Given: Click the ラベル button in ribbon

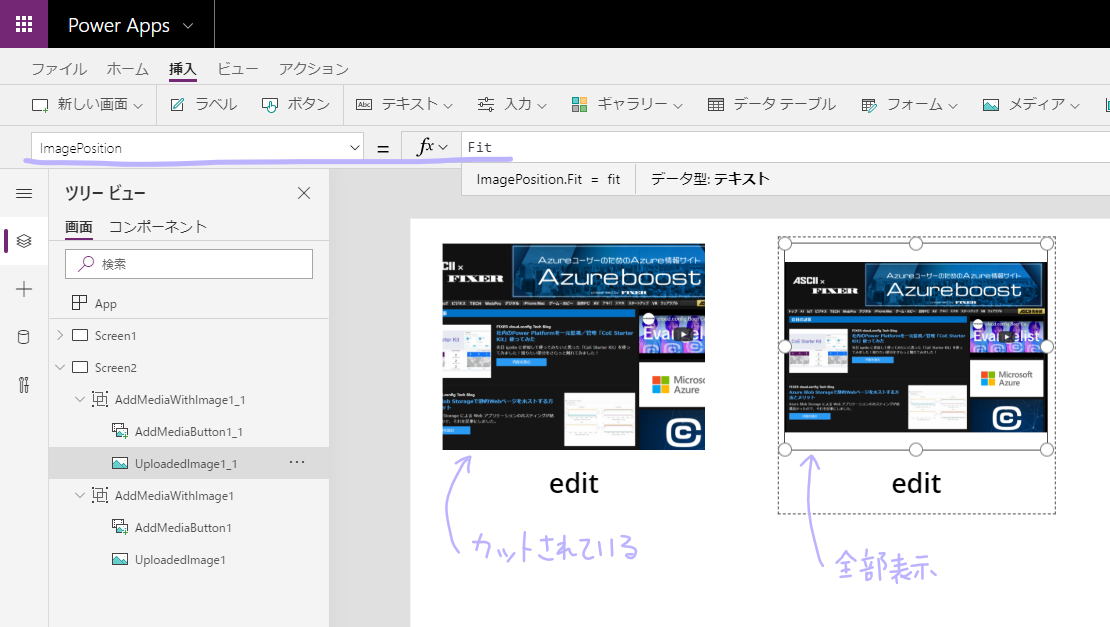Looking at the screenshot, I should (204, 104).
